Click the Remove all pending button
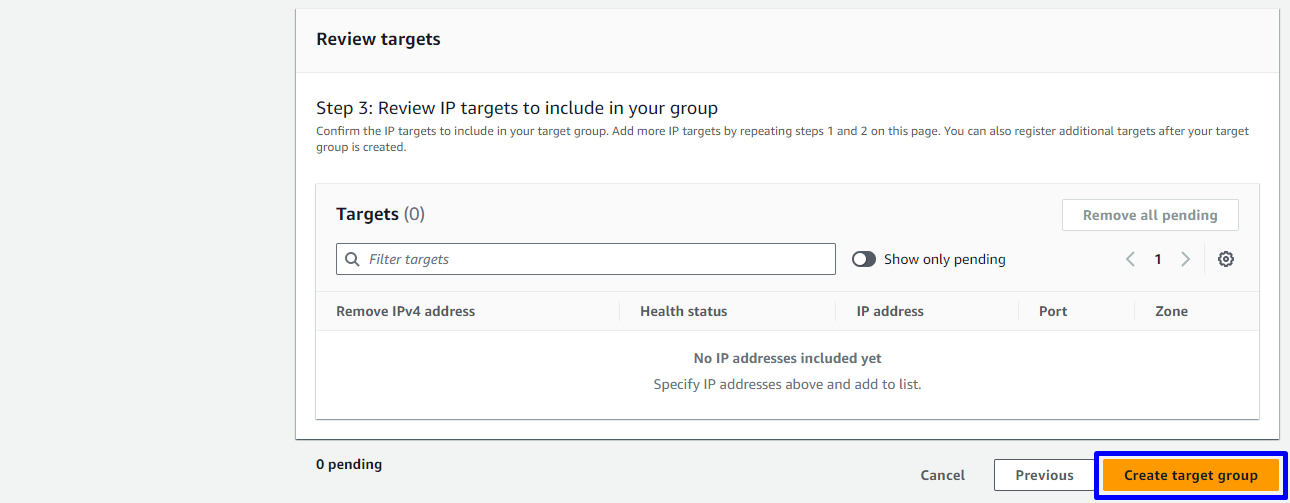 click(x=1150, y=215)
